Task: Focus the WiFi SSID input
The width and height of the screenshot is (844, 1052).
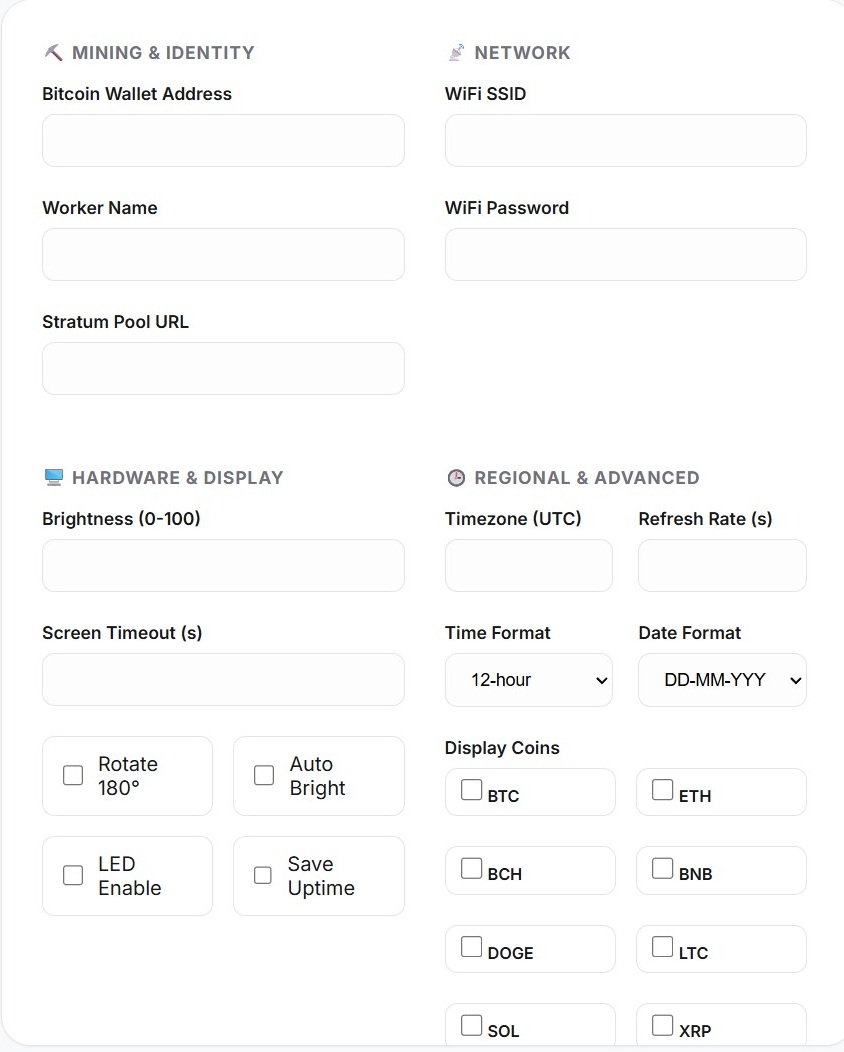Action: point(625,140)
